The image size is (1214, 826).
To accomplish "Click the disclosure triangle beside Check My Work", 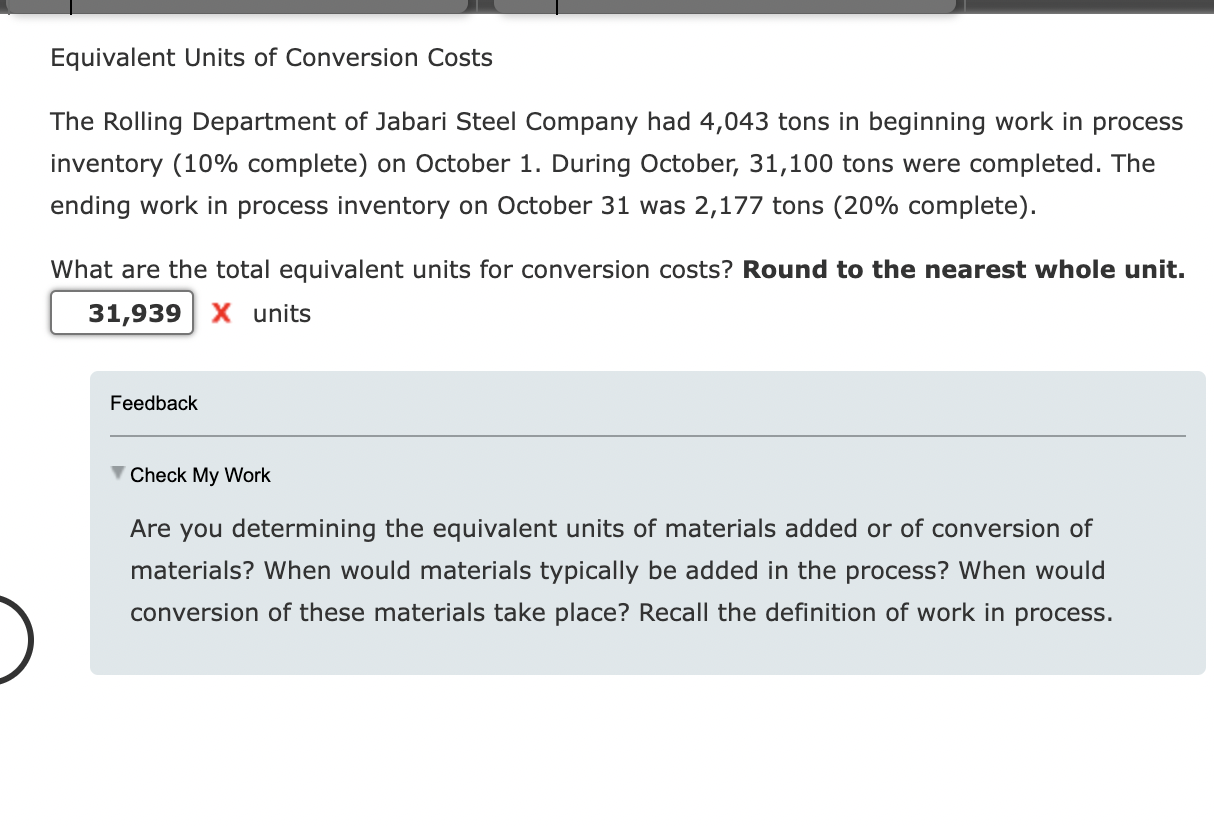I will [120, 475].
